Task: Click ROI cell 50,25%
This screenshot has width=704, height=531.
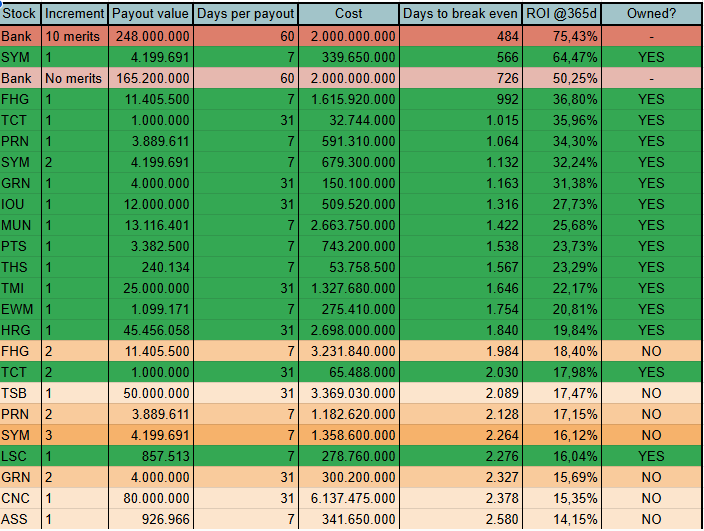Action: [x=562, y=78]
